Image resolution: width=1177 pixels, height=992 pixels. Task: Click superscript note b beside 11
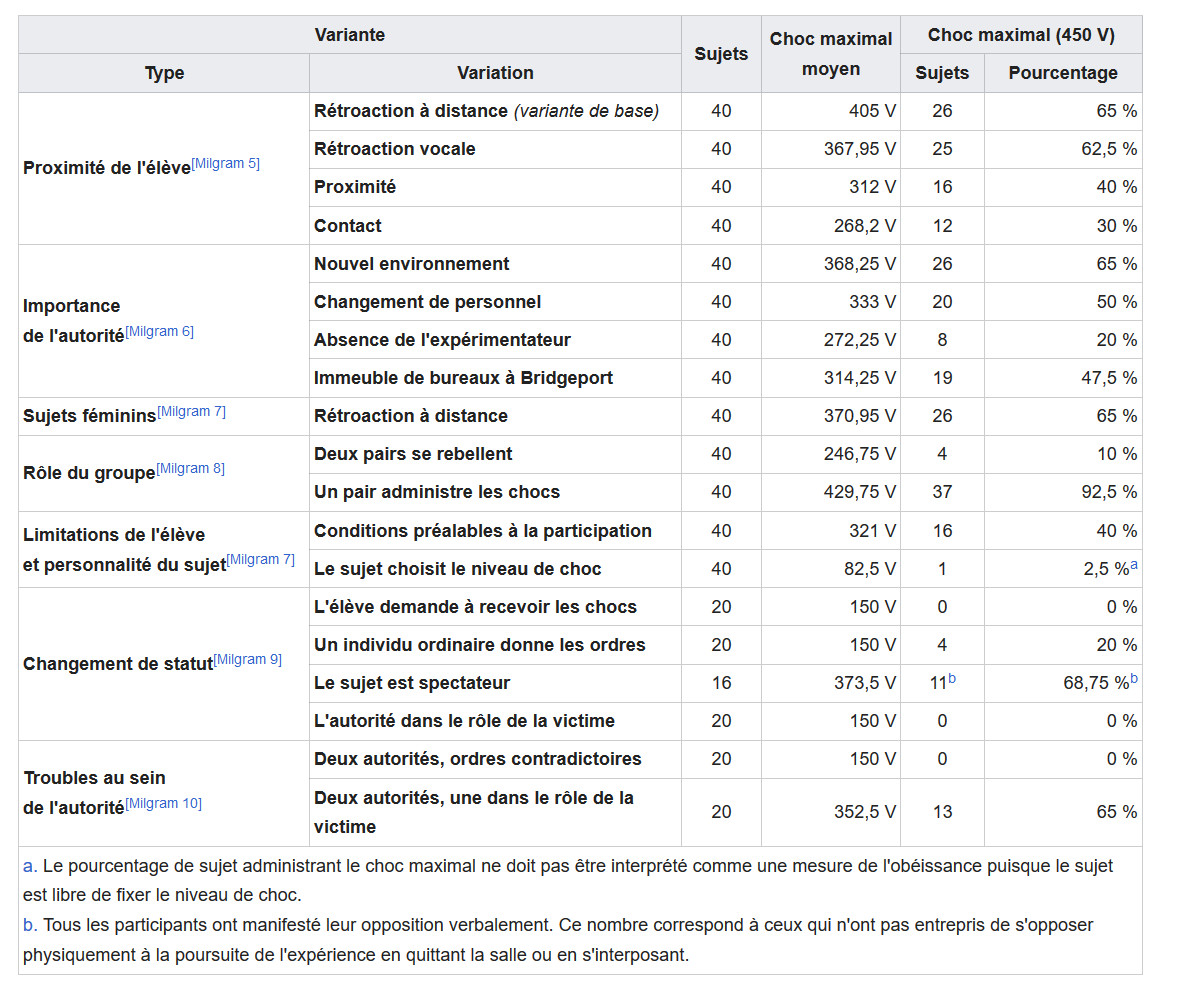[951, 679]
